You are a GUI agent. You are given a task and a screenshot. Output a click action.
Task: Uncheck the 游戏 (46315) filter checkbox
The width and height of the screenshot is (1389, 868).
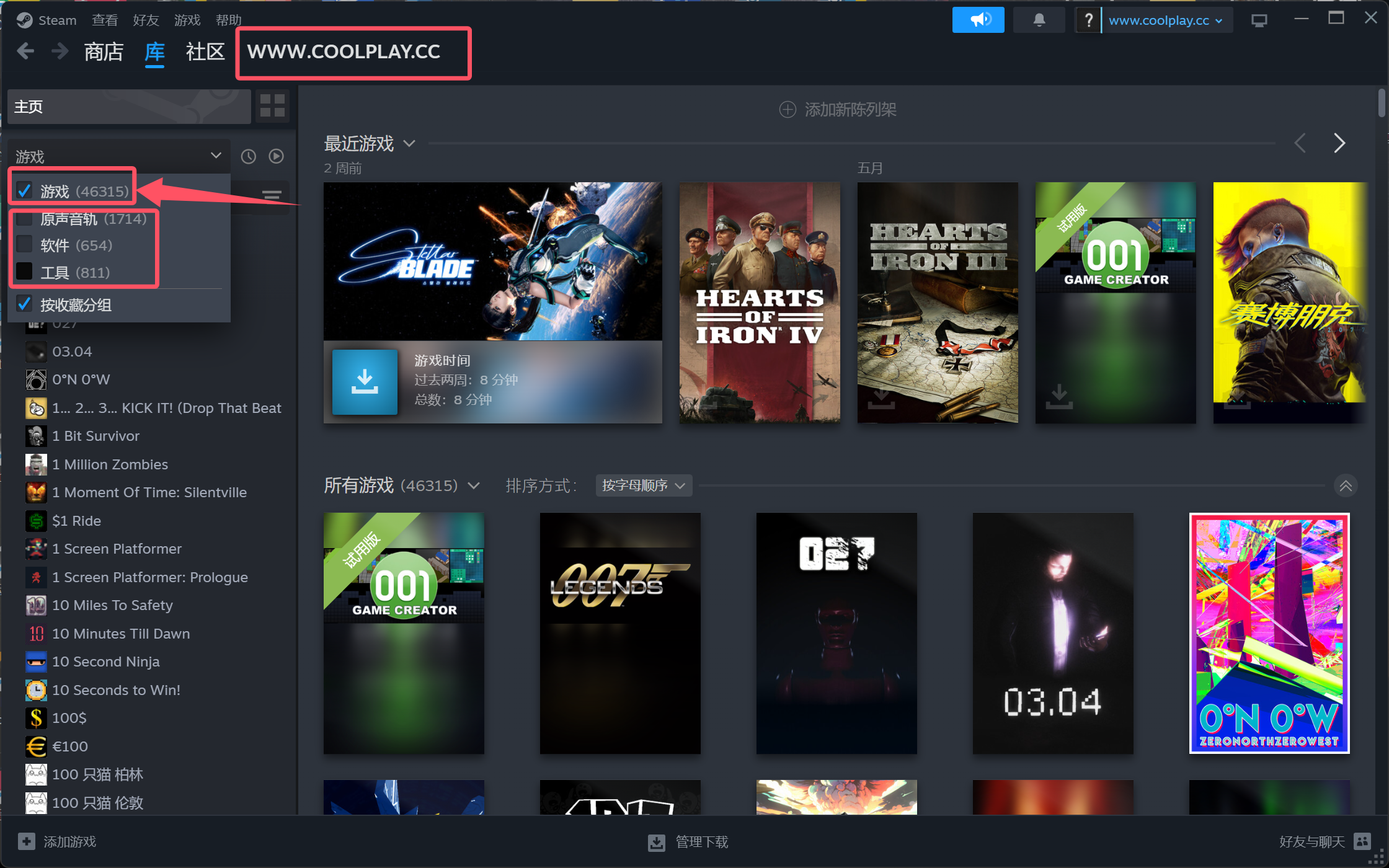(x=24, y=190)
